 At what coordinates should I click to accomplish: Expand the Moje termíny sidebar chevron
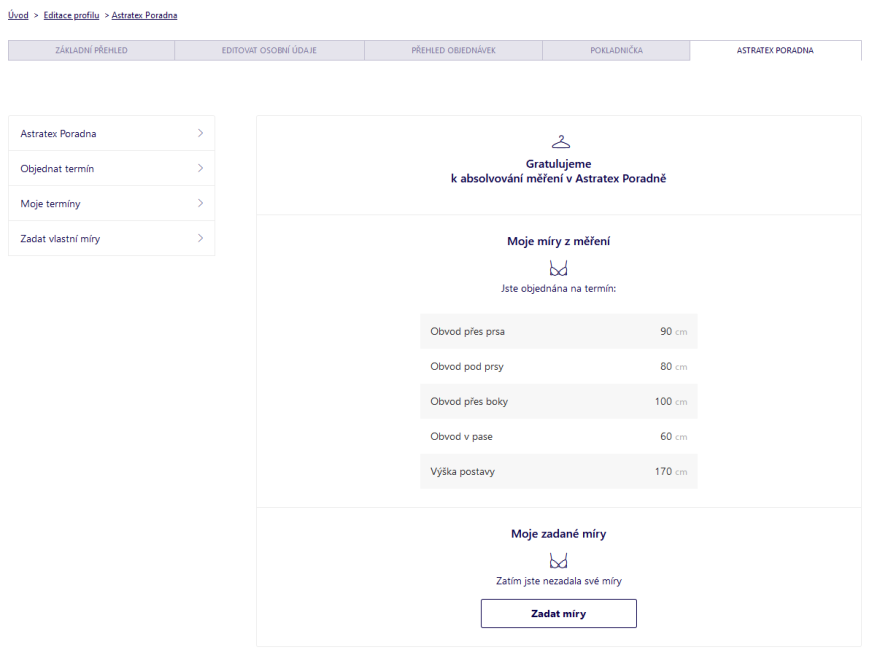tap(200, 203)
